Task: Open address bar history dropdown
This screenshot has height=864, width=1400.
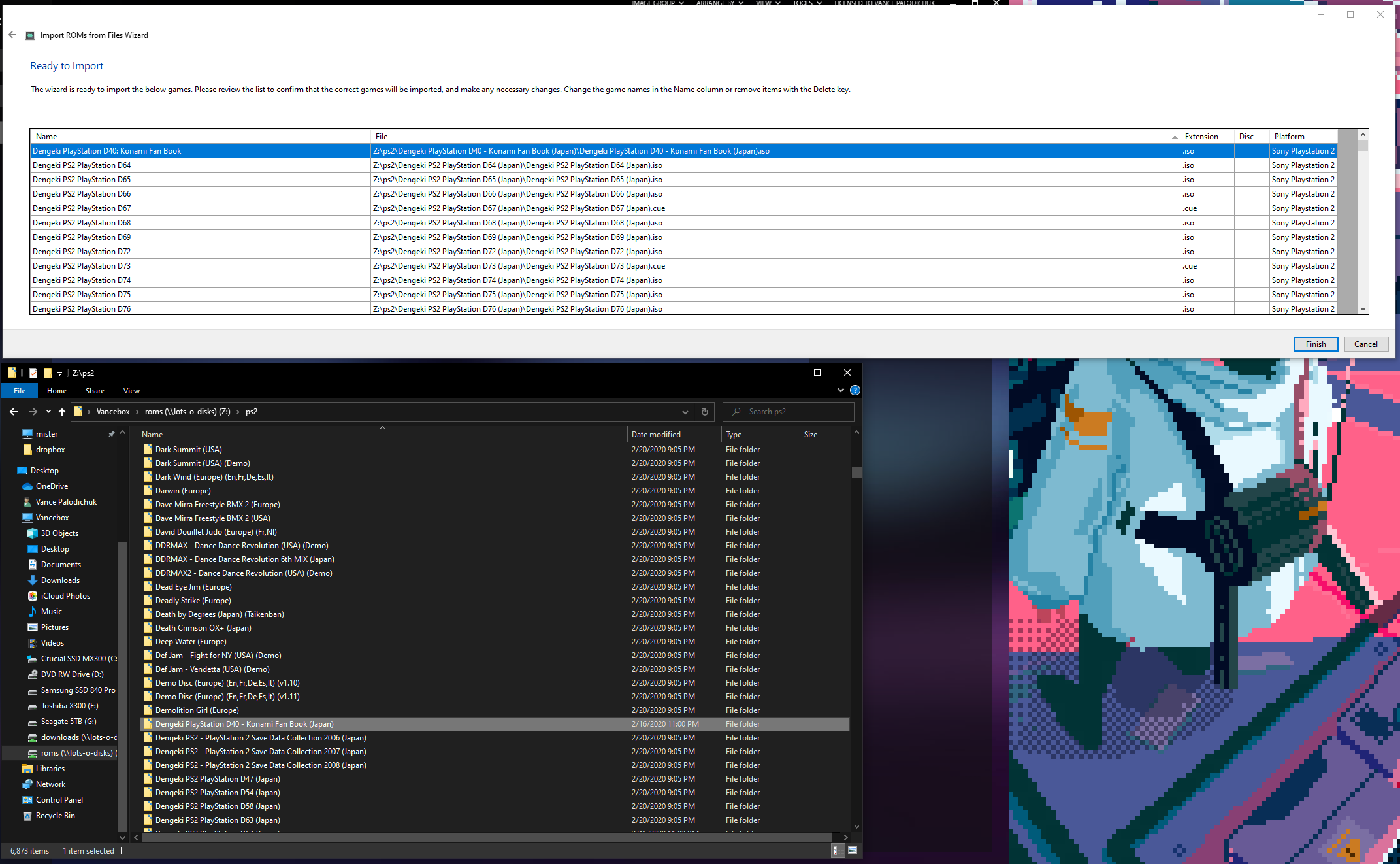Action: (685, 412)
